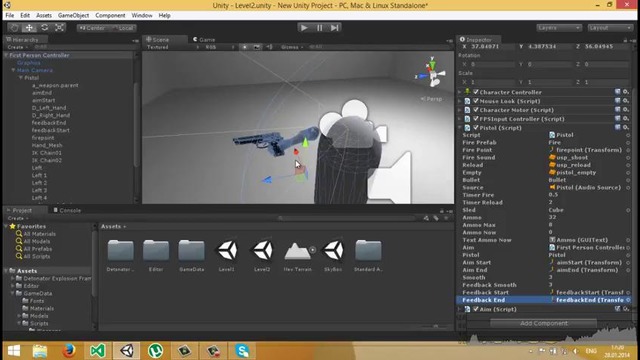Disable the Mouse Look script checkbox
This screenshot has width=640, height=360.
pyautogui.click(x=476, y=101)
